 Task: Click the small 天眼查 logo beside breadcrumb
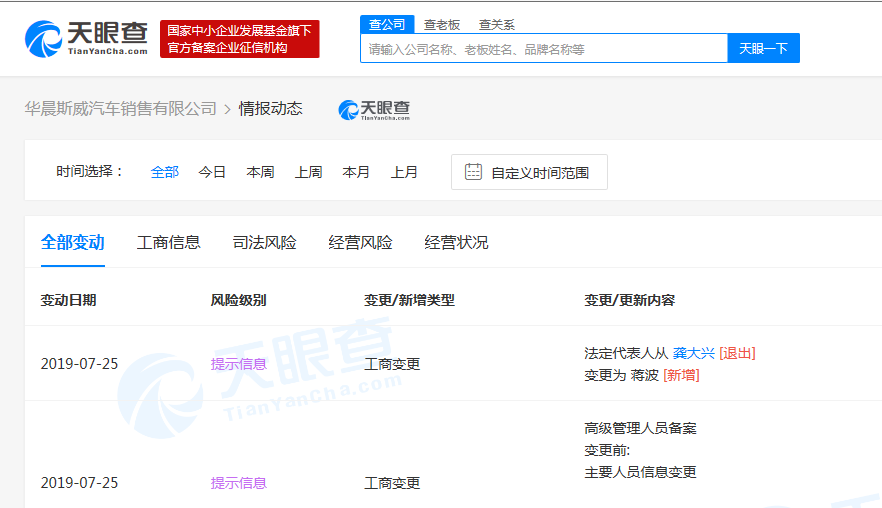[374, 110]
